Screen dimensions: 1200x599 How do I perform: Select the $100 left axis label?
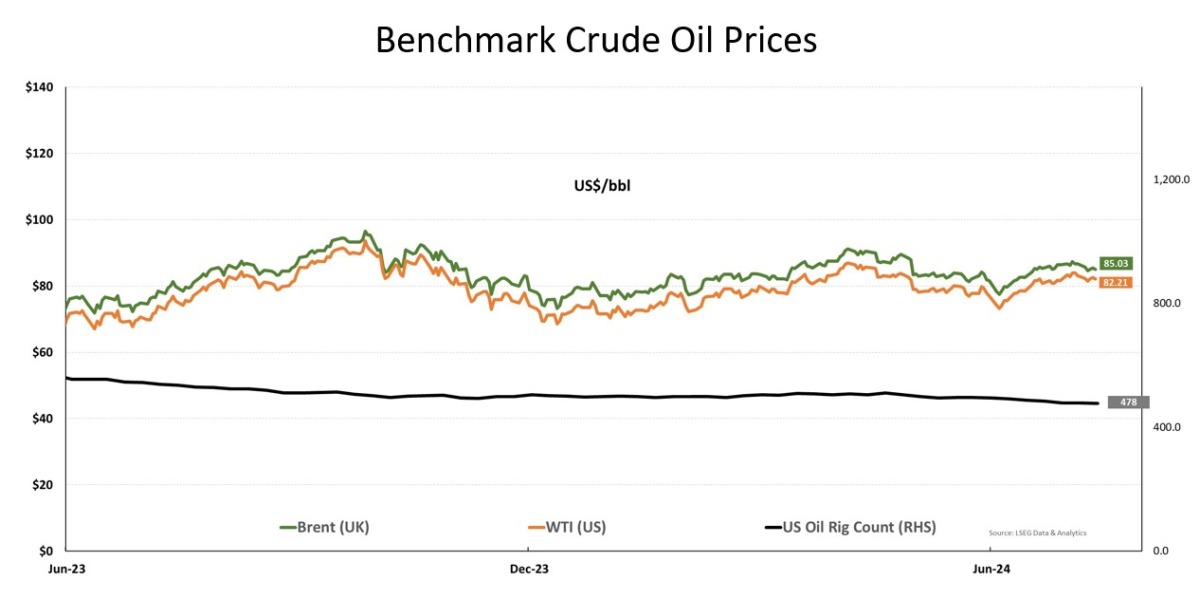click(41, 220)
